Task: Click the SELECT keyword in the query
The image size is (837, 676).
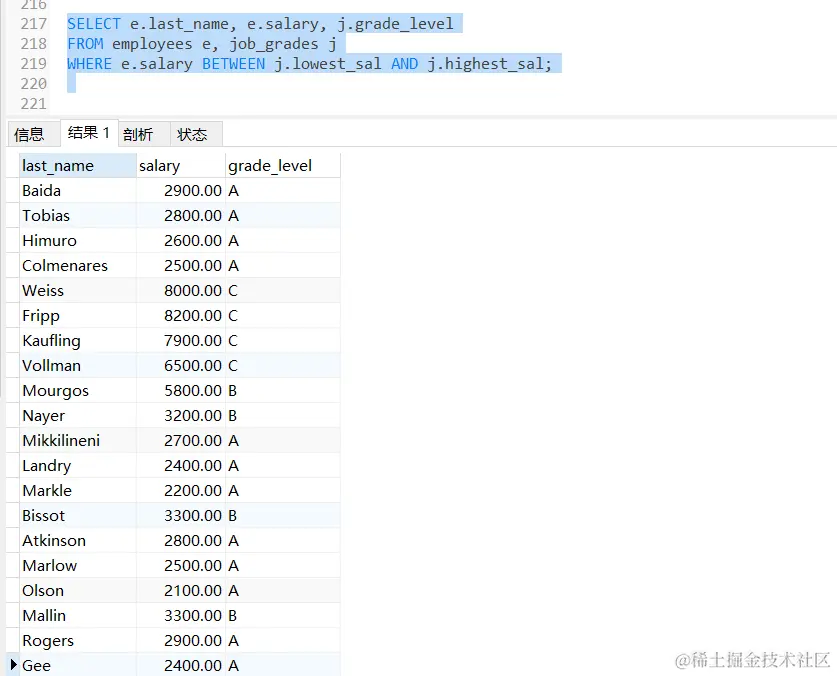Action: point(94,24)
